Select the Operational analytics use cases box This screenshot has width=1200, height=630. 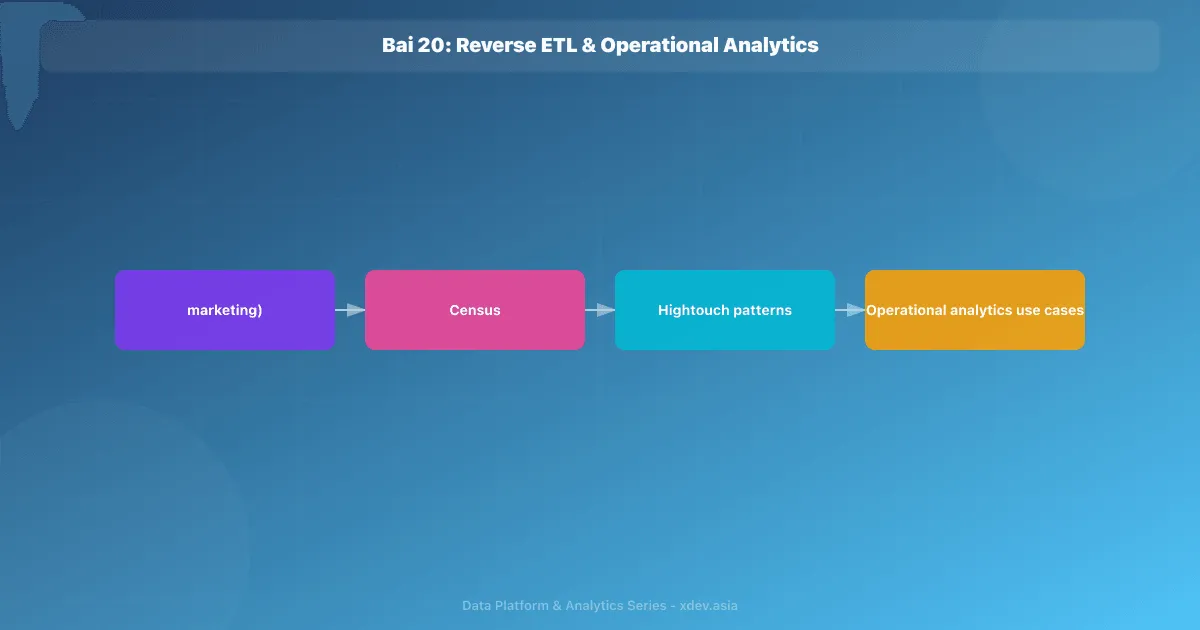975,310
